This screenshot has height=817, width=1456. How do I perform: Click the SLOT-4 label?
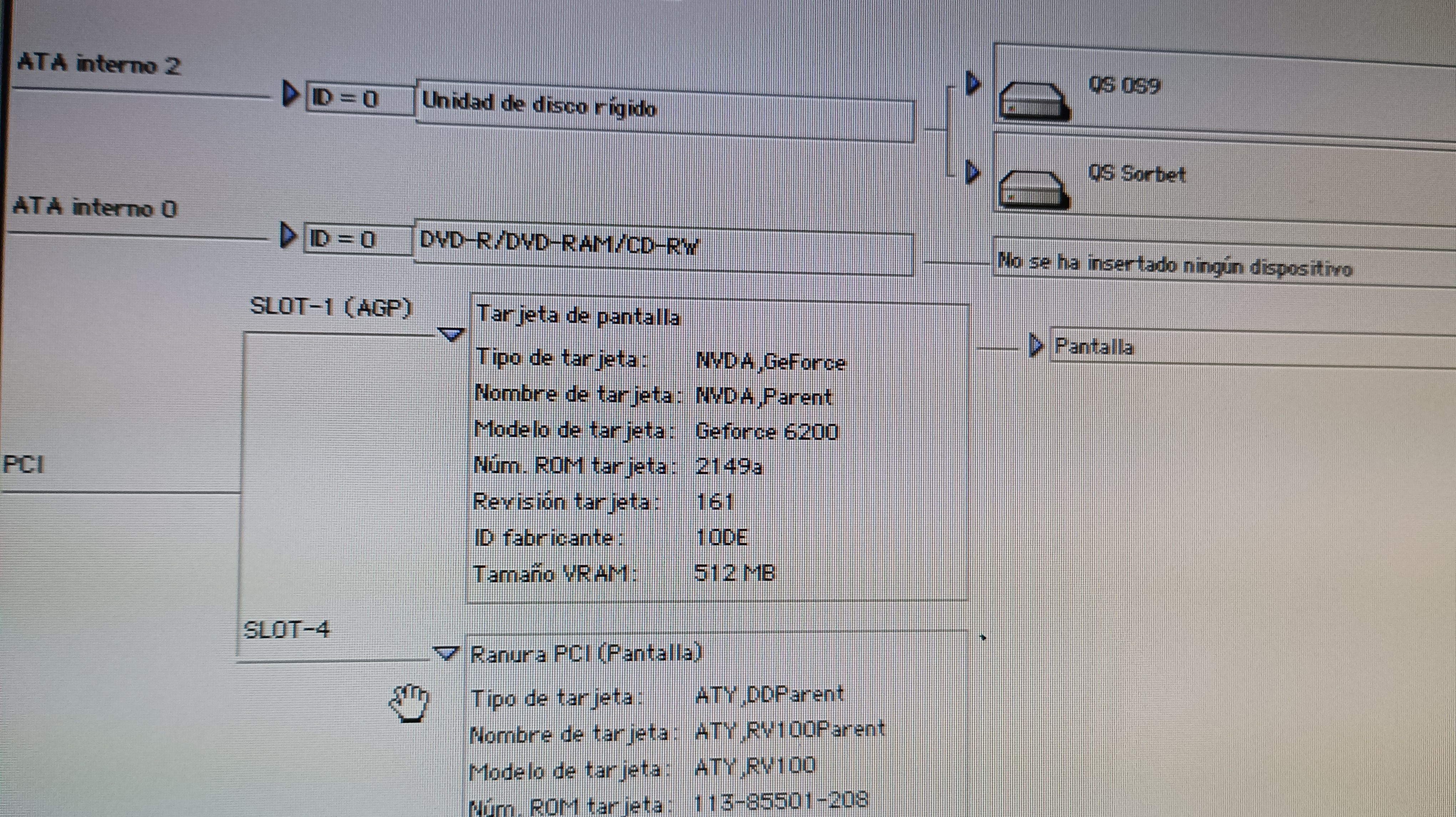click(x=286, y=629)
